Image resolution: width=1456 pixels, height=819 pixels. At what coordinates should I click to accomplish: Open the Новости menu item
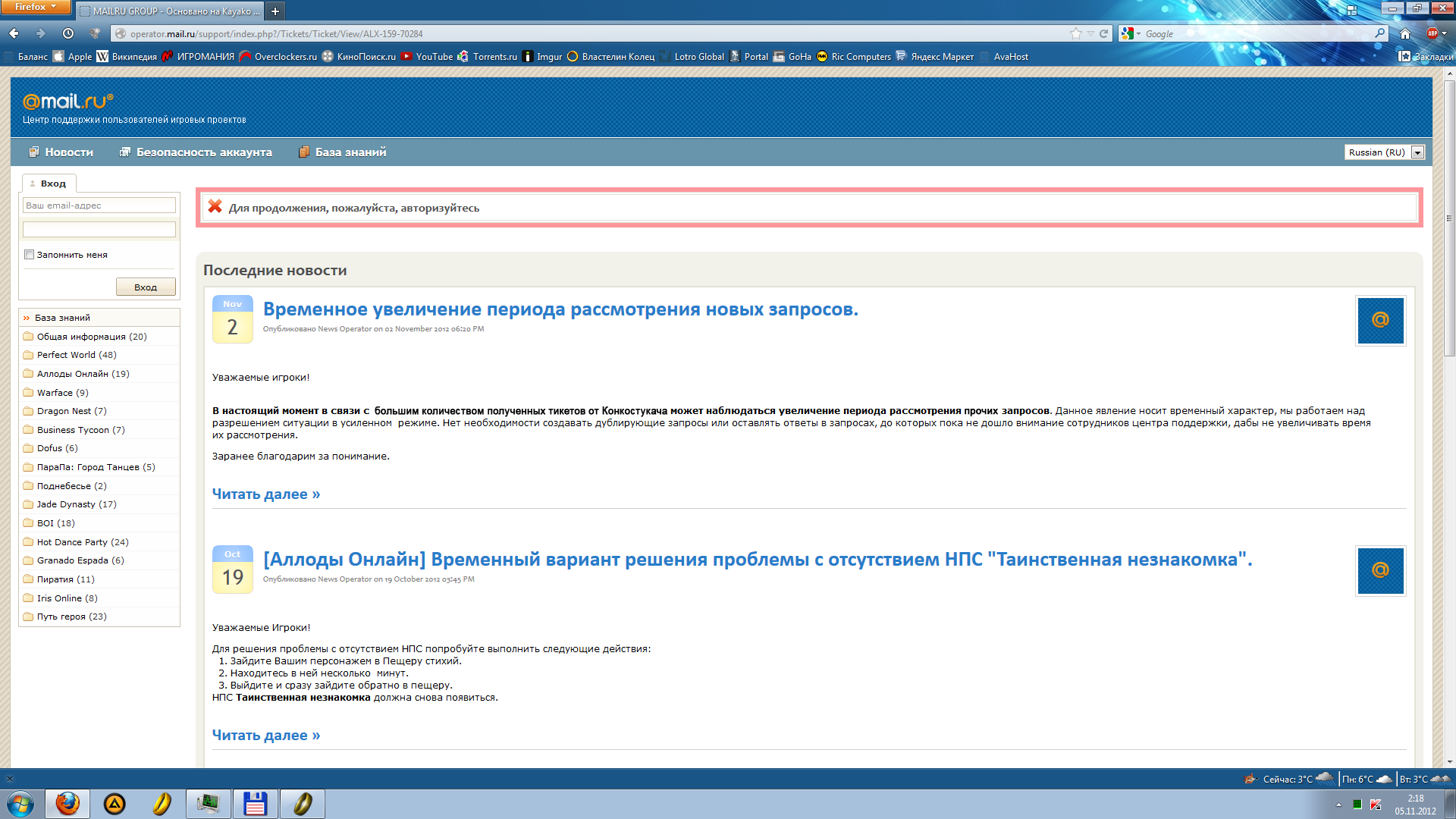click(x=68, y=152)
